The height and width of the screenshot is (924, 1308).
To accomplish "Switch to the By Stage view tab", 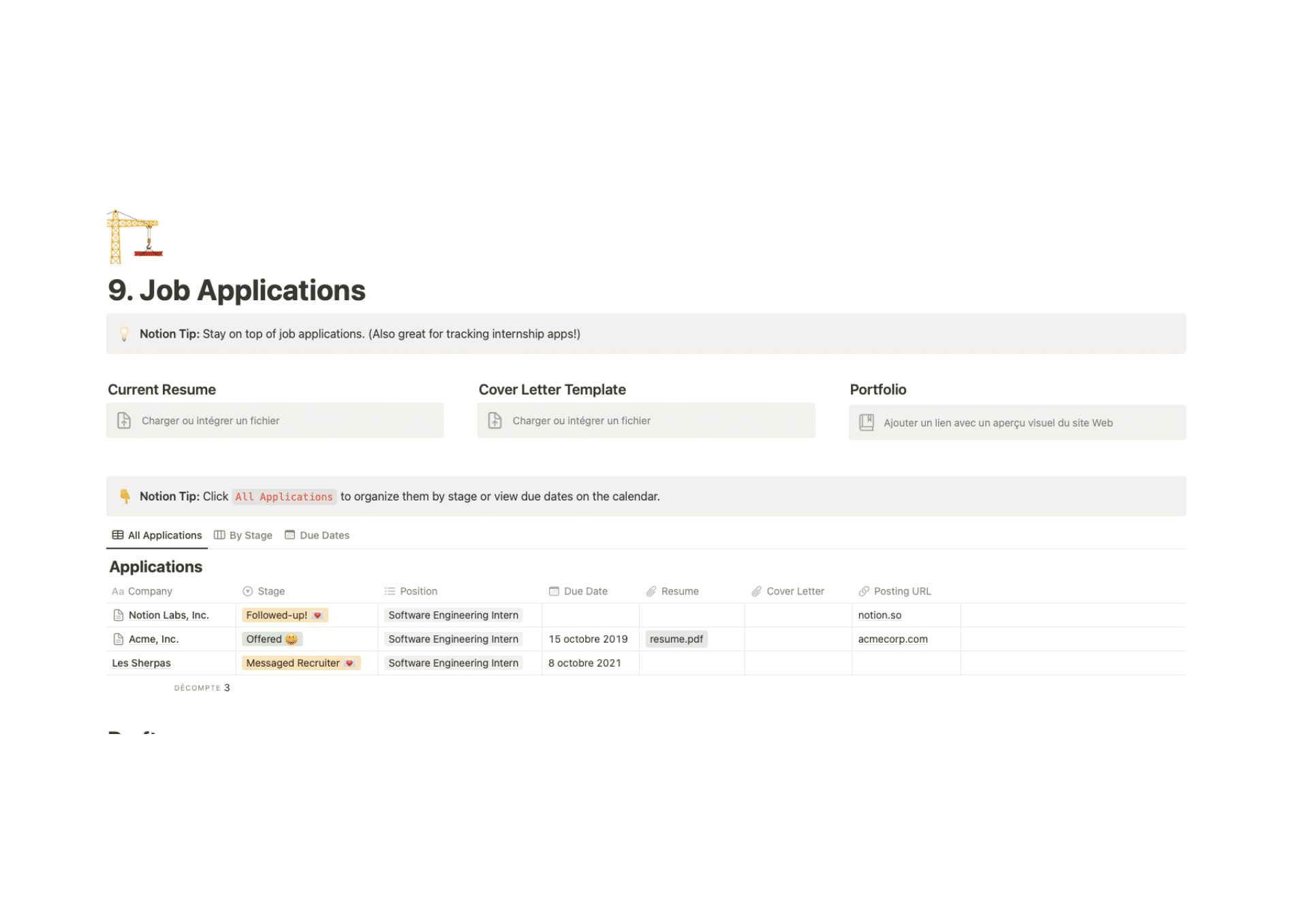I will (x=243, y=536).
